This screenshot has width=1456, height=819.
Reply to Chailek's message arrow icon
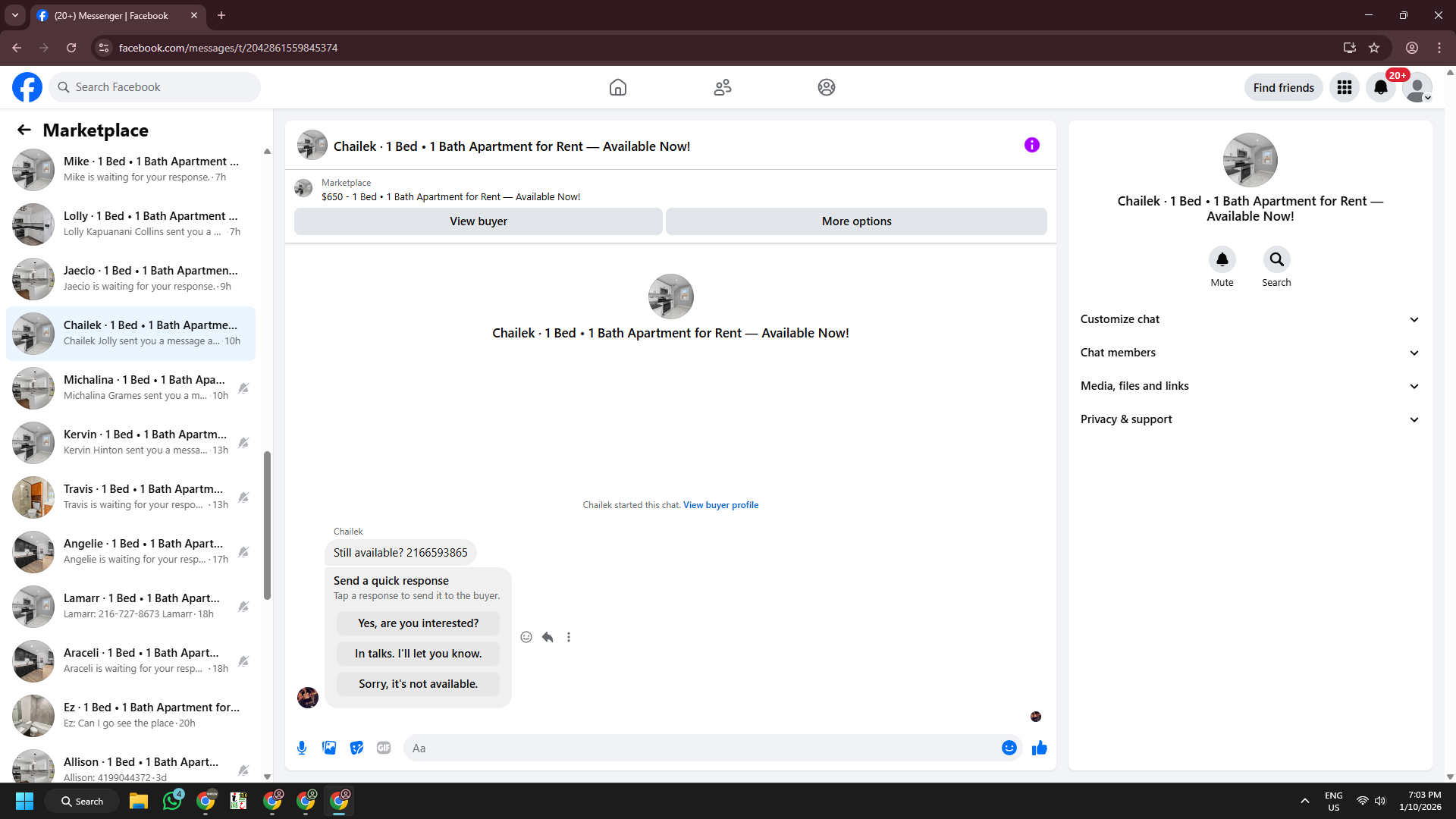click(x=548, y=637)
